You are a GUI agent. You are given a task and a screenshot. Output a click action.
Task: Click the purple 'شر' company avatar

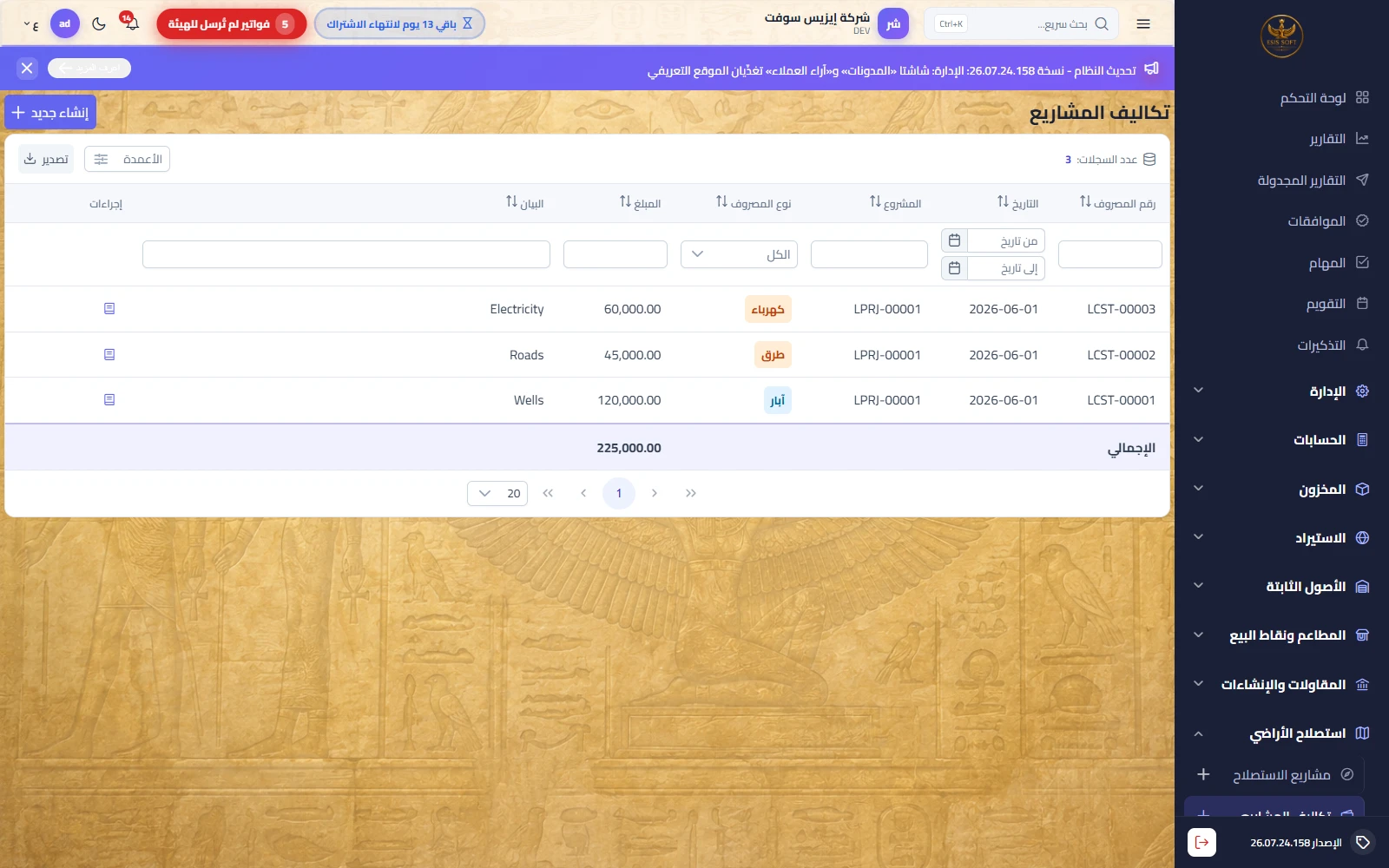pos(893,23)
